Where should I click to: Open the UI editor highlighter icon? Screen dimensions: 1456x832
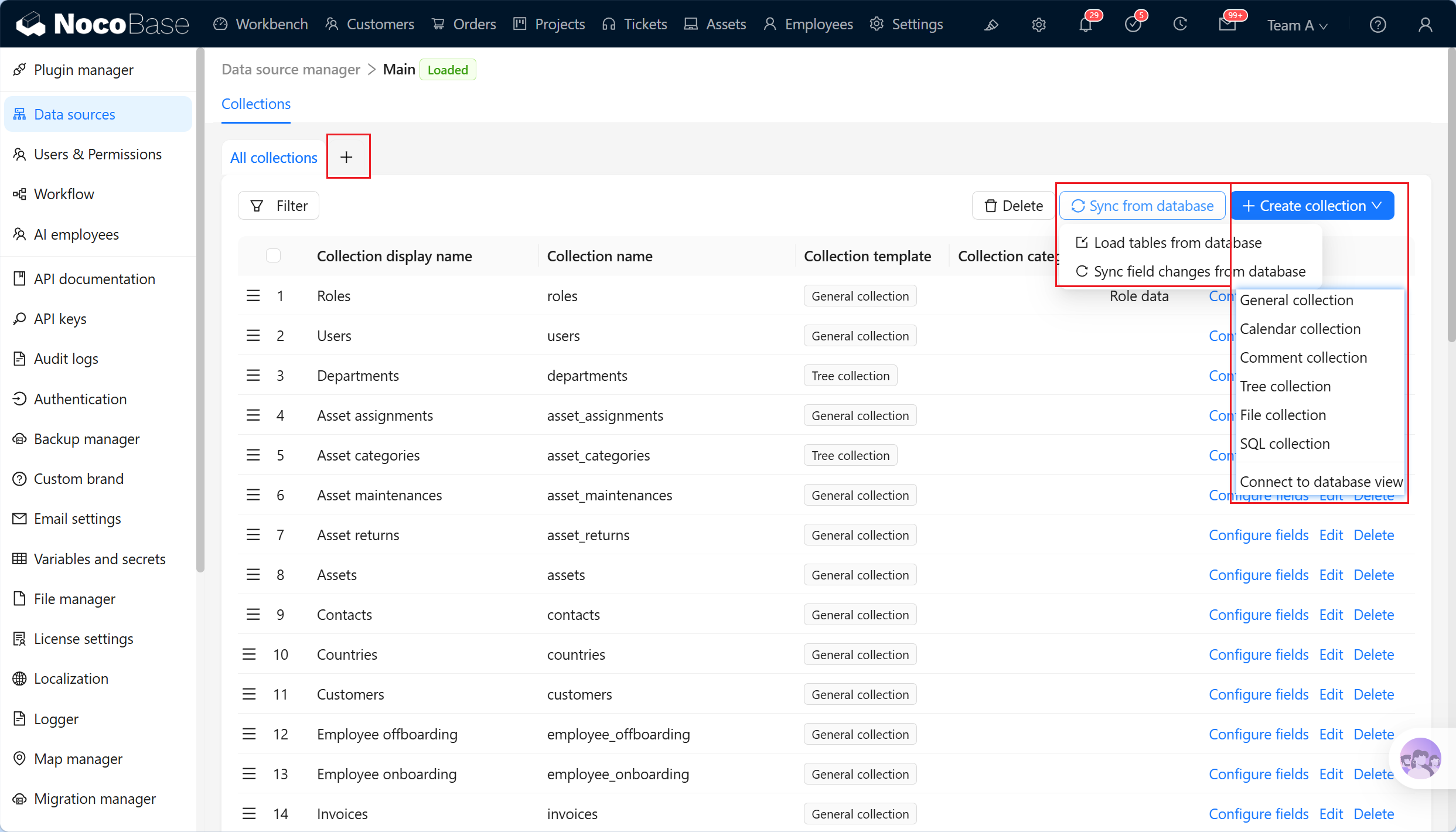click(x=991, y=25)
